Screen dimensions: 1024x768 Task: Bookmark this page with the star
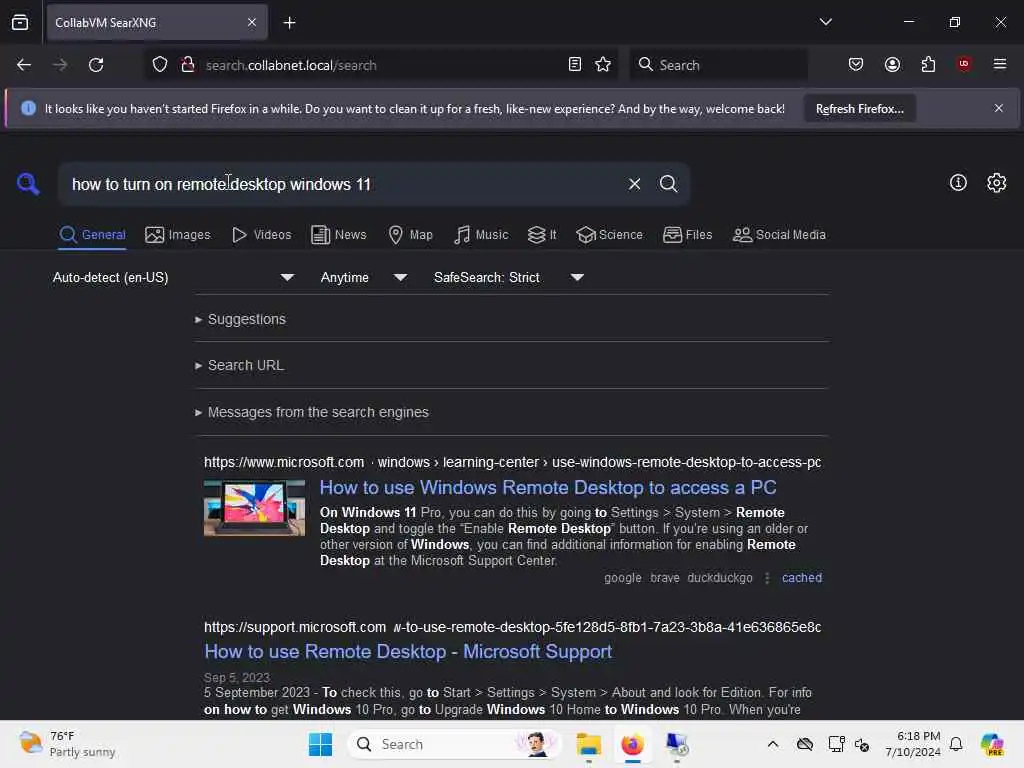point(603,65)
